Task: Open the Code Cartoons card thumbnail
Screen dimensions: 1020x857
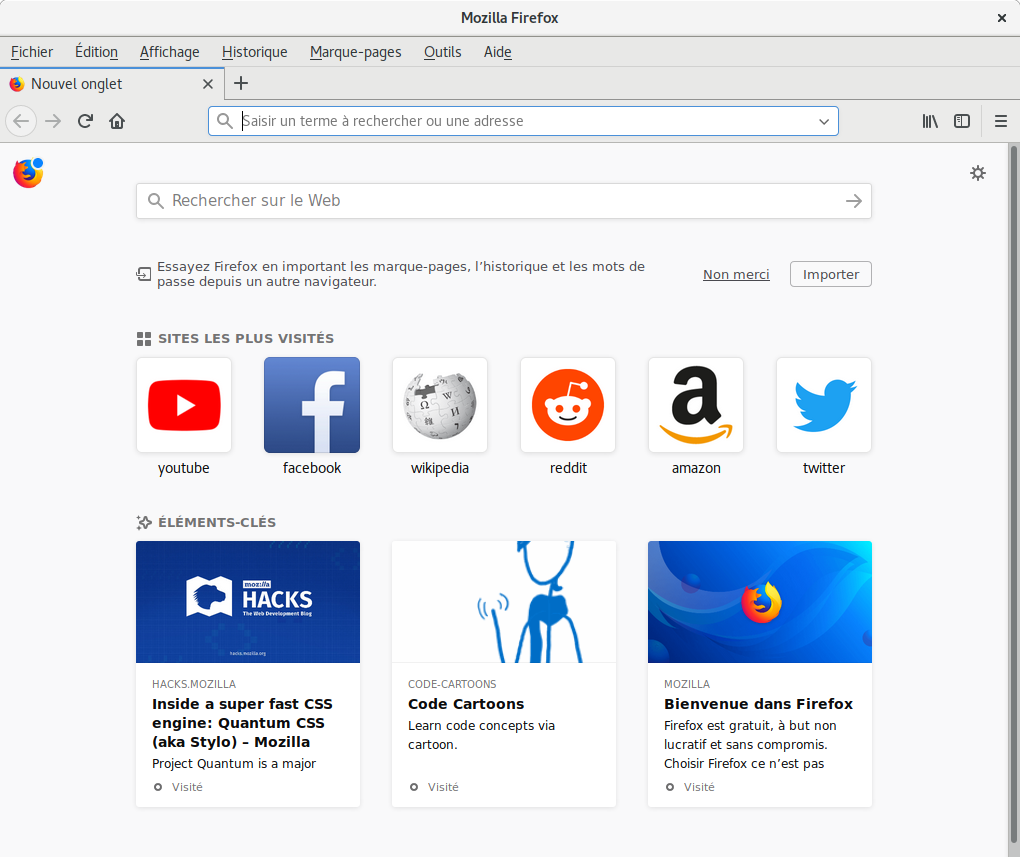Action: [504, 602]
